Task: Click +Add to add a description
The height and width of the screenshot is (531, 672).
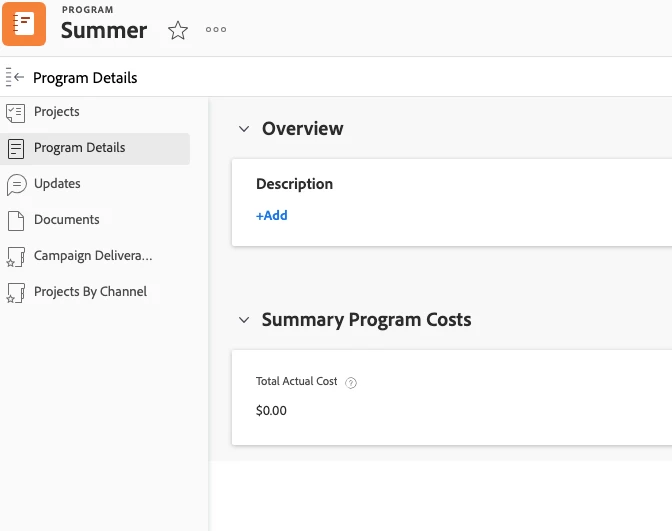Action: 272,215
